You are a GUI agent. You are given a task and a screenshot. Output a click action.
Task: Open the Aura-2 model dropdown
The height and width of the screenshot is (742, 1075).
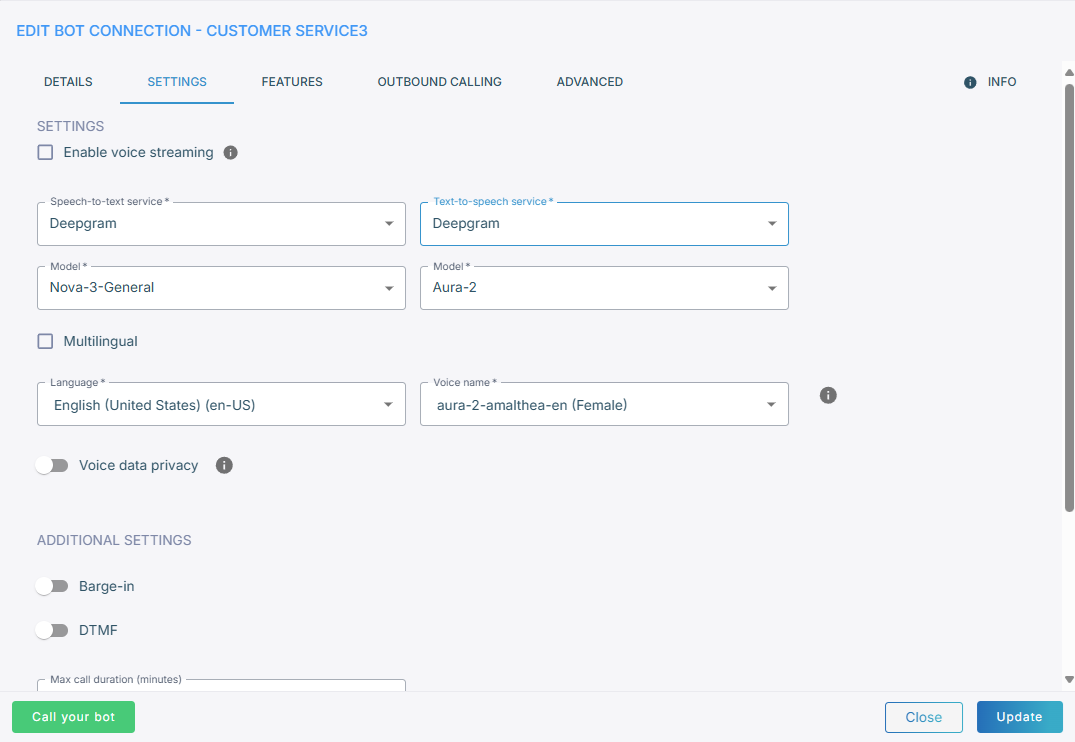click(x=604, y=288)
